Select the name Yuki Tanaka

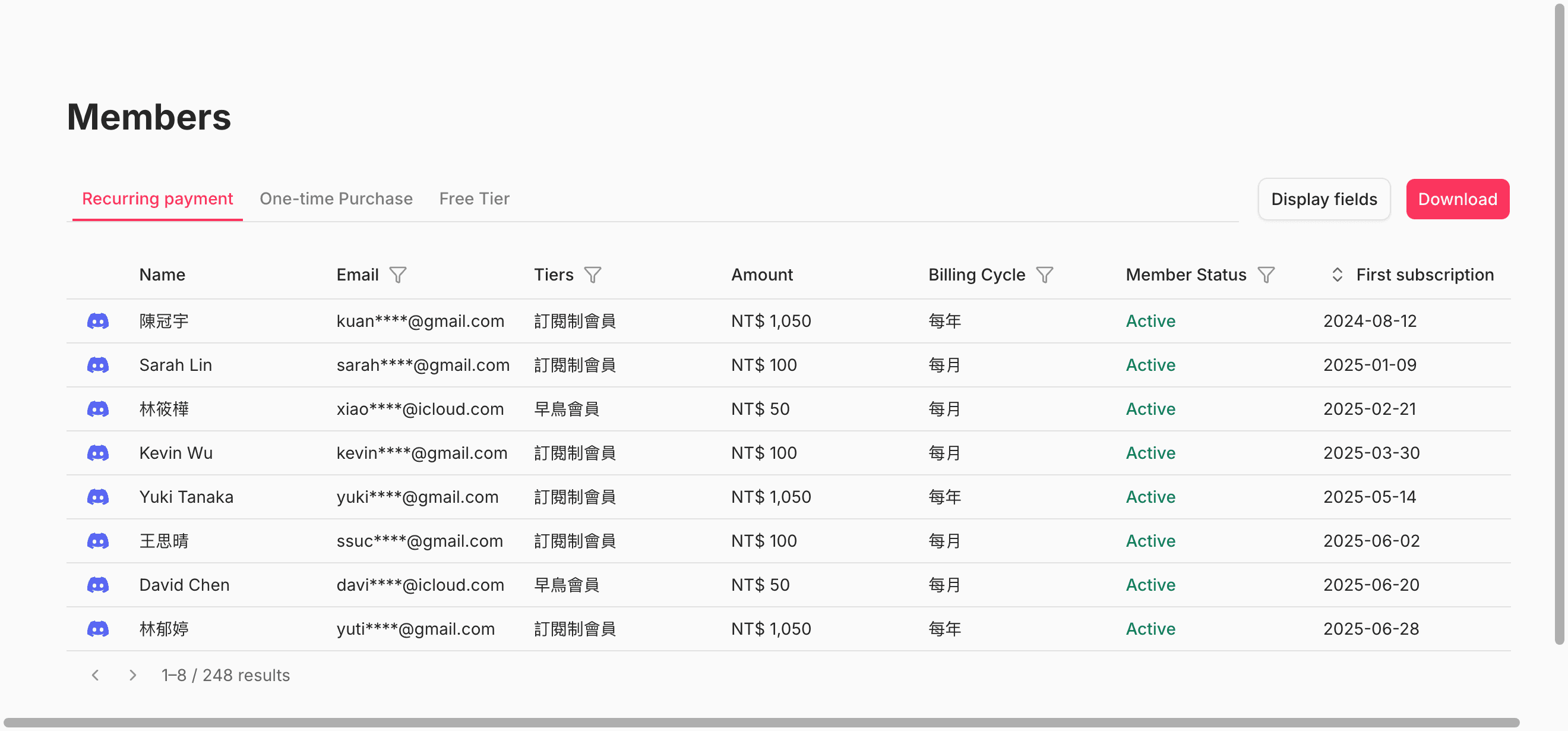[186, 497]
